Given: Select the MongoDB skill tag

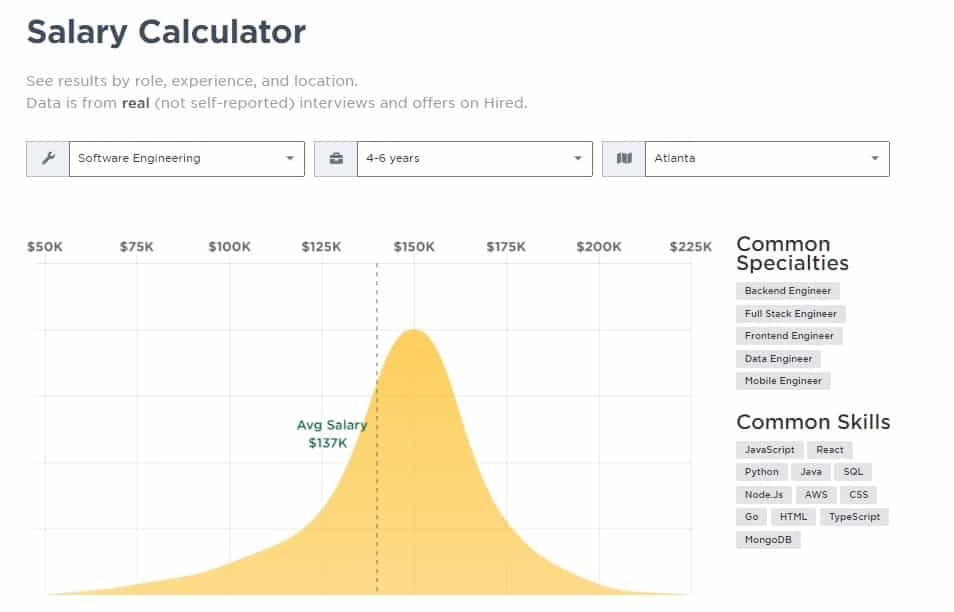Looking at the screenshot, I should [x=768, y=540].
